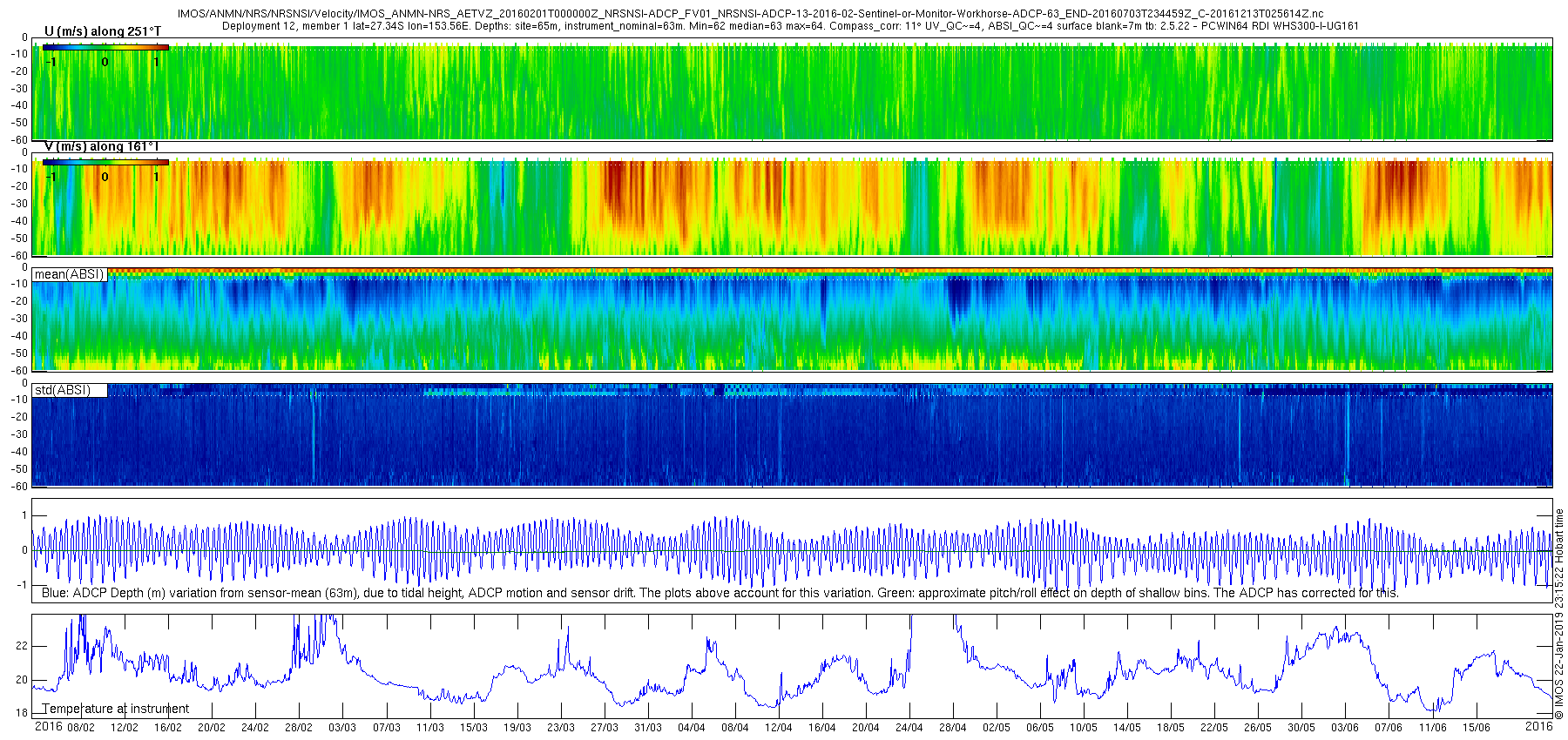
Task: Click the 'U (m/s) along 251°T' title
Action: pos(103,31)
